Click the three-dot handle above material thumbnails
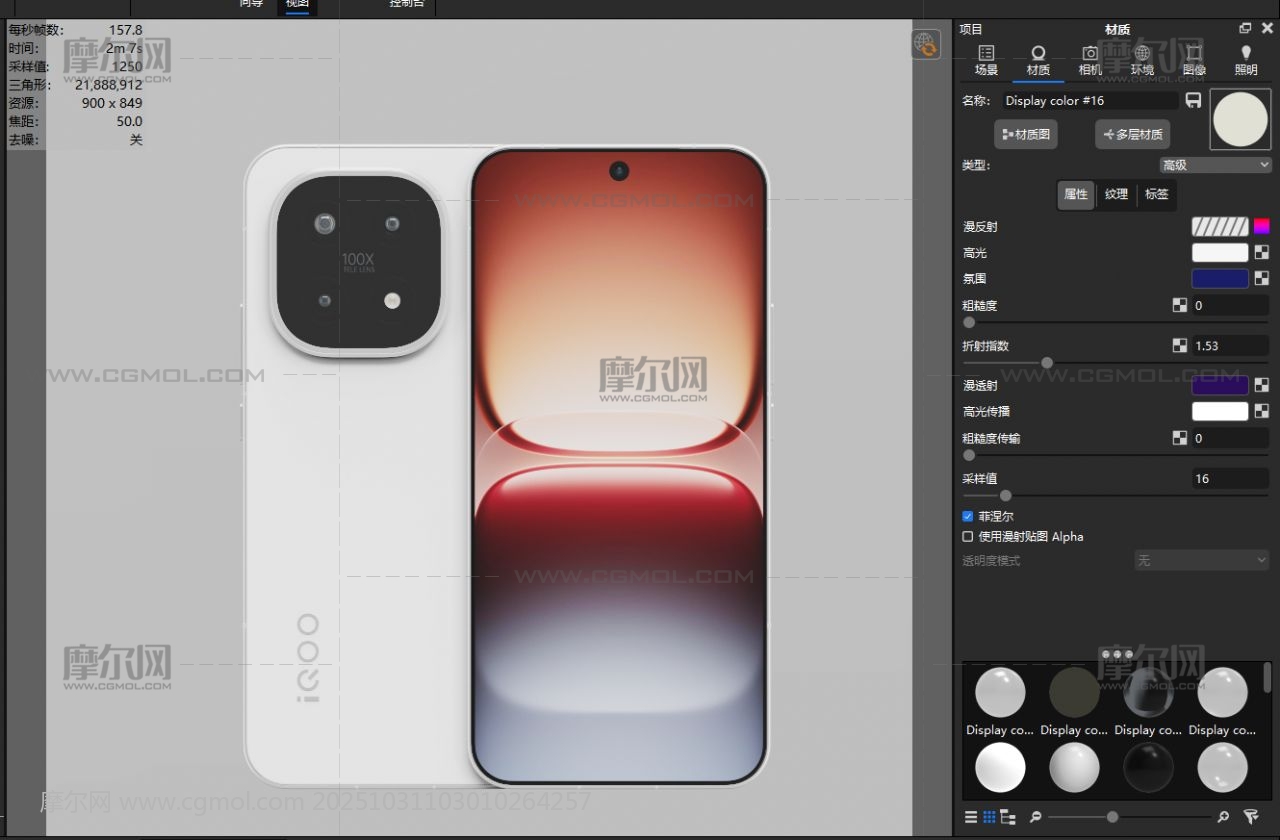This screenshot has width=1280, height=840. pos(1116,654)
